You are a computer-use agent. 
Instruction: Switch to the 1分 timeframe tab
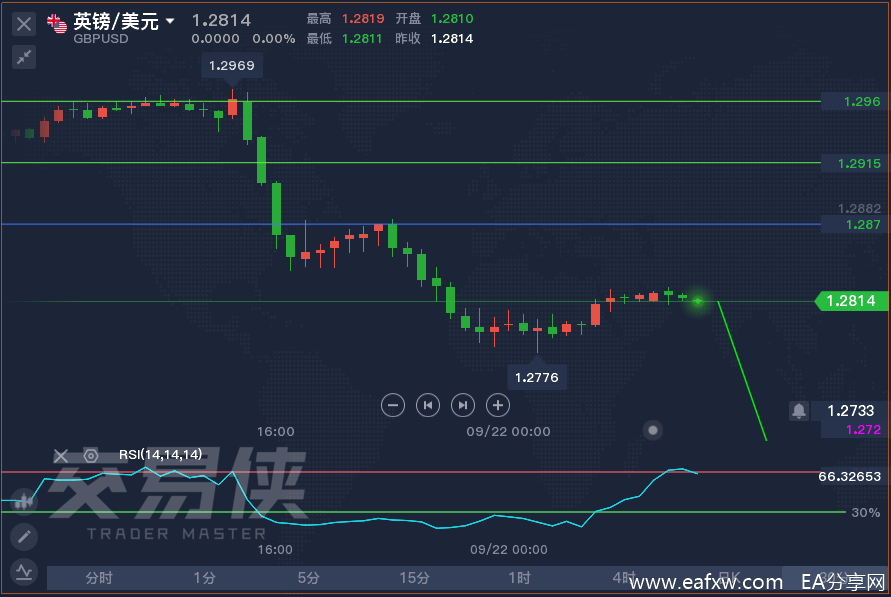coord(204,578)
